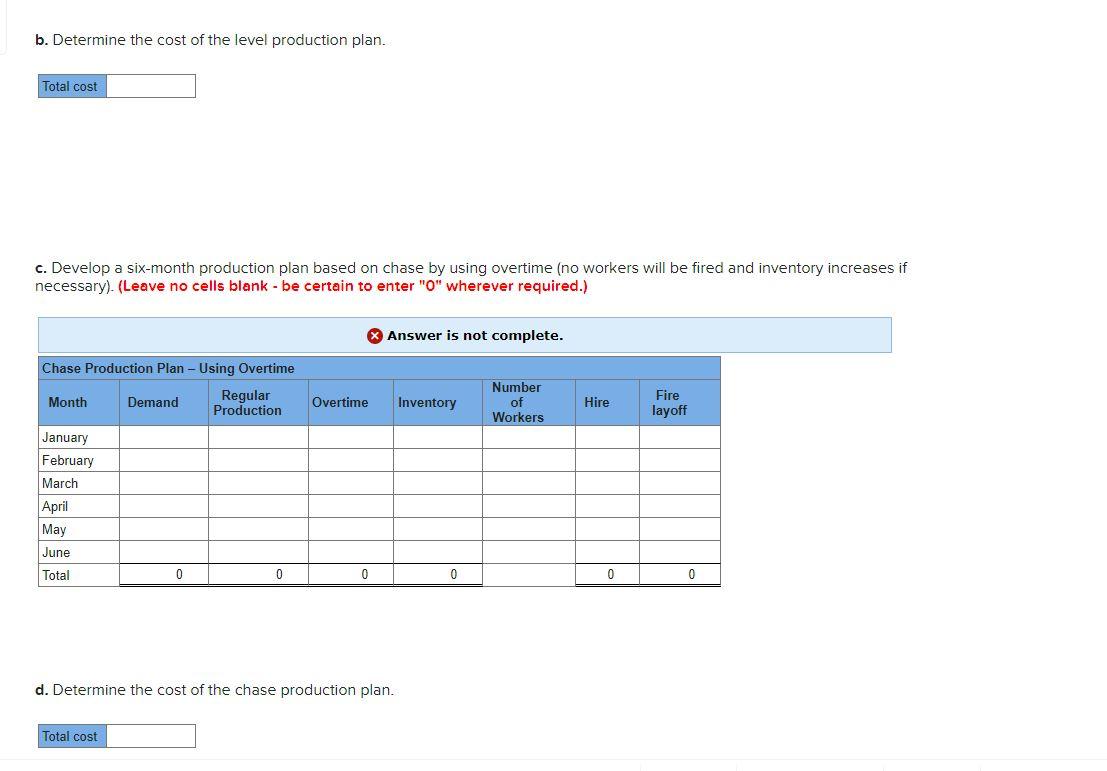This screenshot has width=1107, height=771.
Task: Select June Hire cell
Action: click(607, 552)
